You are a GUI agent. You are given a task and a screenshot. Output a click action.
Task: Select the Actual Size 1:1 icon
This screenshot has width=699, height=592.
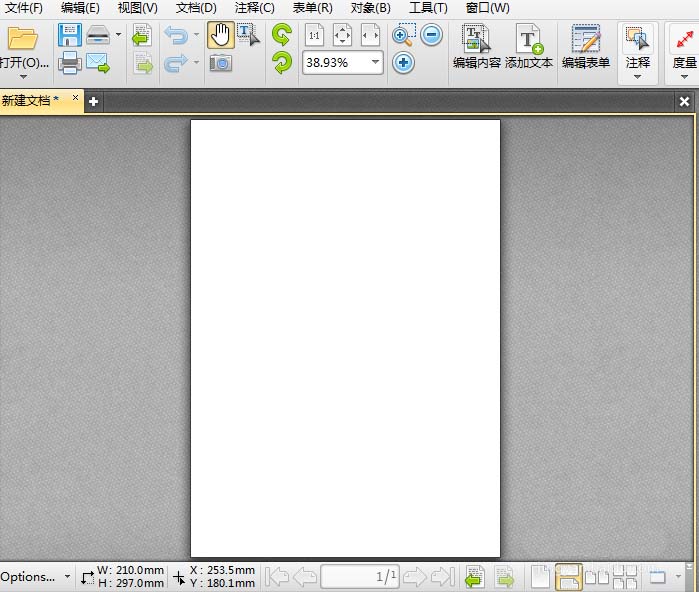314,36
